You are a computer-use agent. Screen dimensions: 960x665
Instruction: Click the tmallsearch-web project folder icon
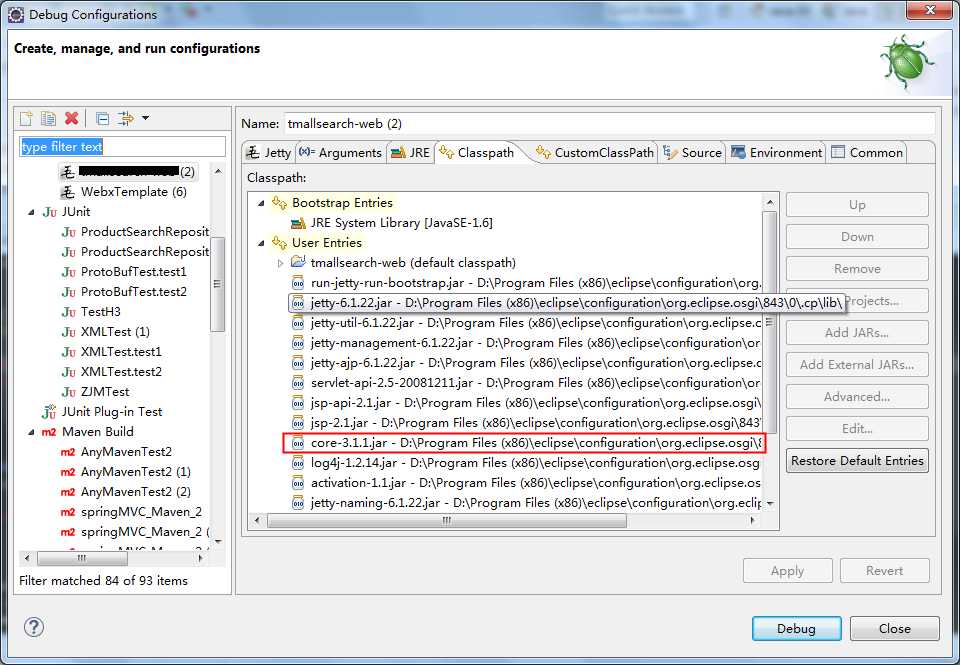tap(298, 262)
